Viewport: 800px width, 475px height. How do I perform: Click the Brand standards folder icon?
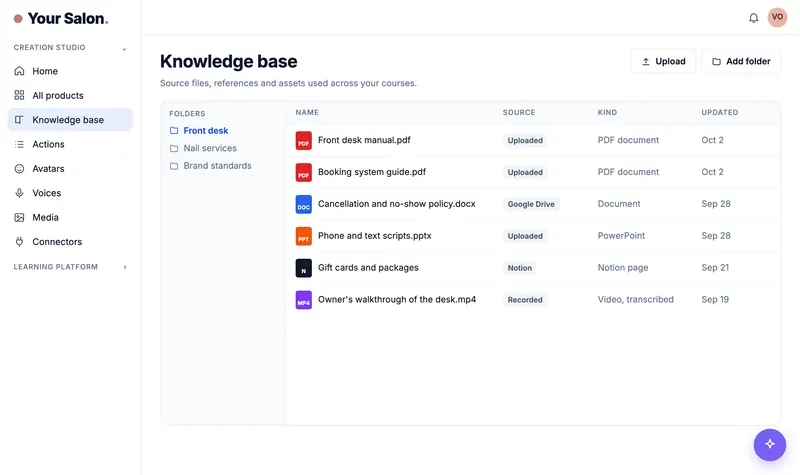pyautogui.click(x=174, y=166)
